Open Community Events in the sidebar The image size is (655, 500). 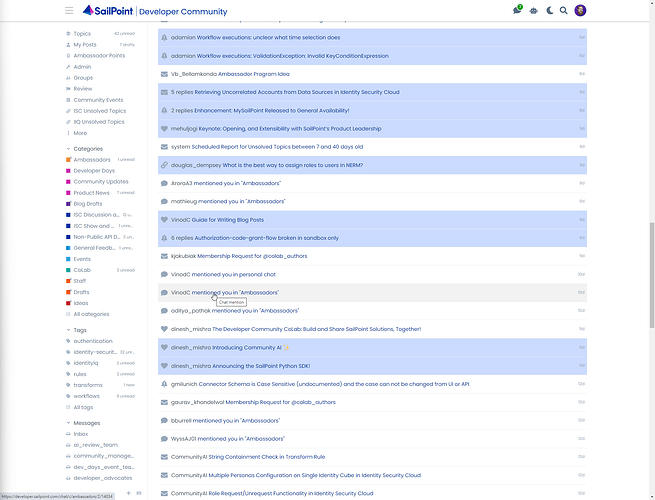click(100, 100)
